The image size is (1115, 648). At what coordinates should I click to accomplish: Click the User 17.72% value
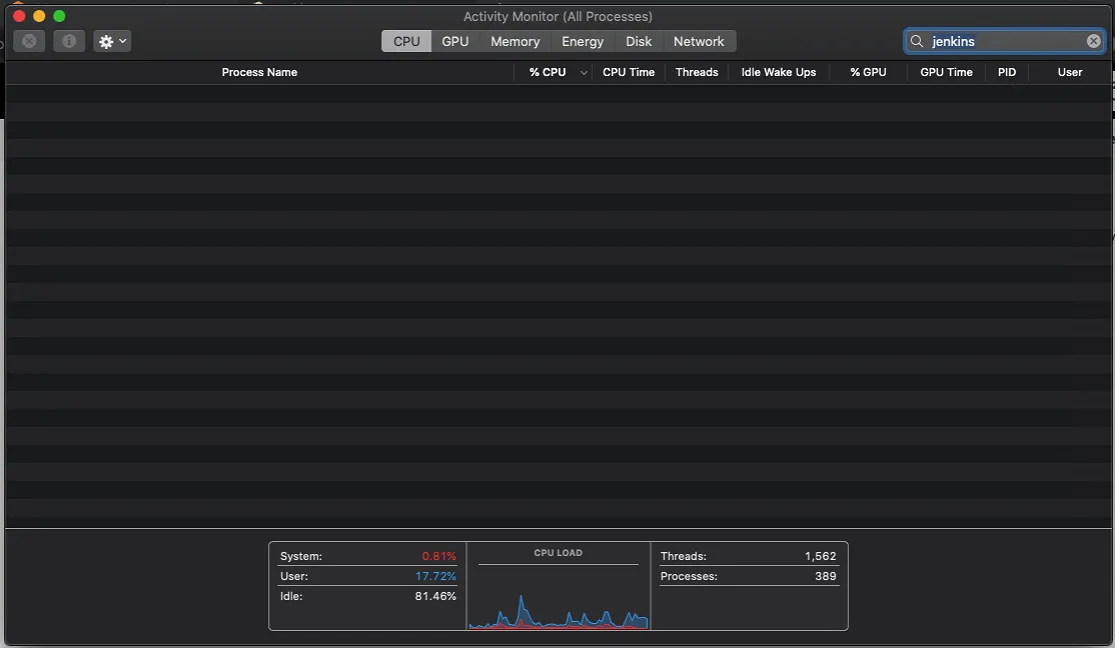click(436, 576)
